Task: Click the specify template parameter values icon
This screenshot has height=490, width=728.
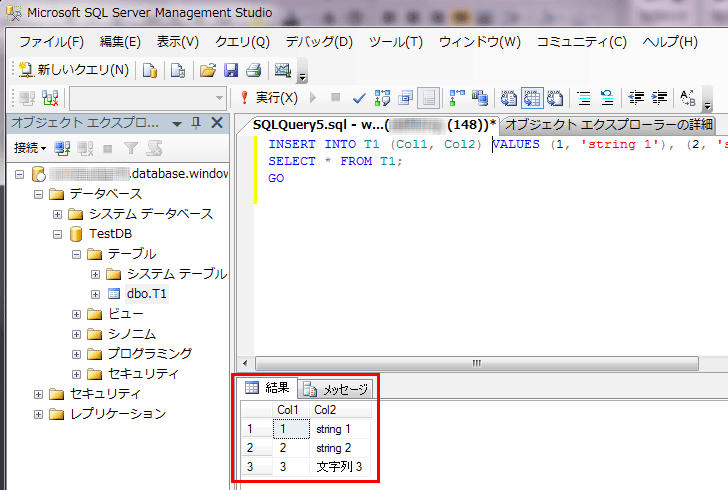Action: point(688,98)
